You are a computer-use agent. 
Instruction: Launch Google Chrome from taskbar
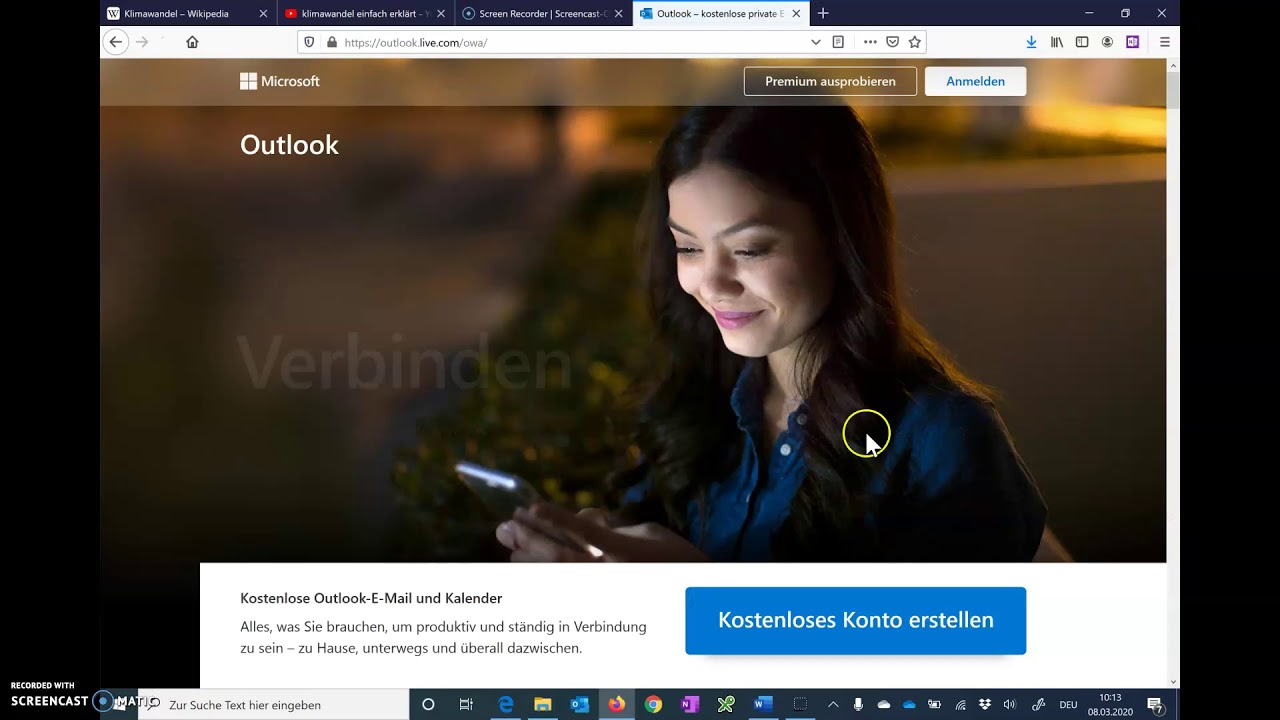pos(653,705)
